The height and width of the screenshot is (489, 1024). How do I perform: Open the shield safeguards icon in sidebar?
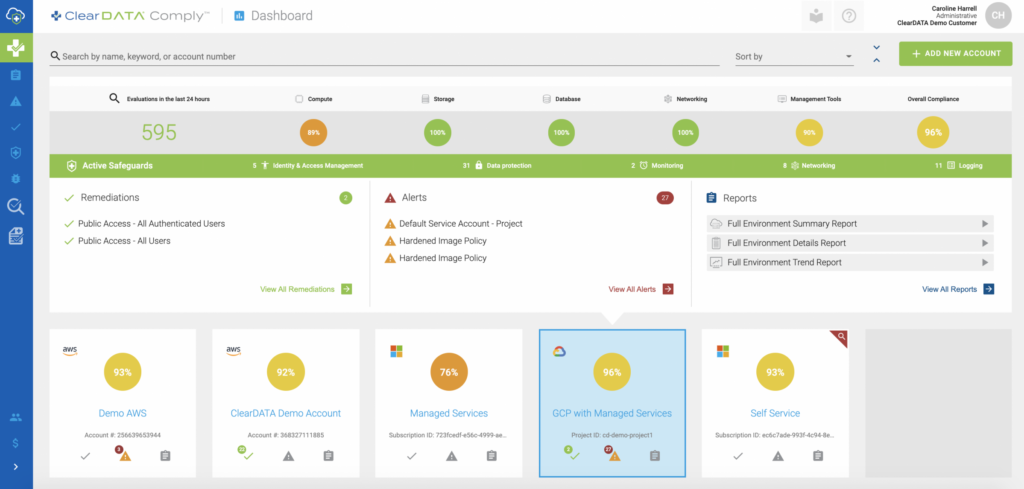[16, 152]
